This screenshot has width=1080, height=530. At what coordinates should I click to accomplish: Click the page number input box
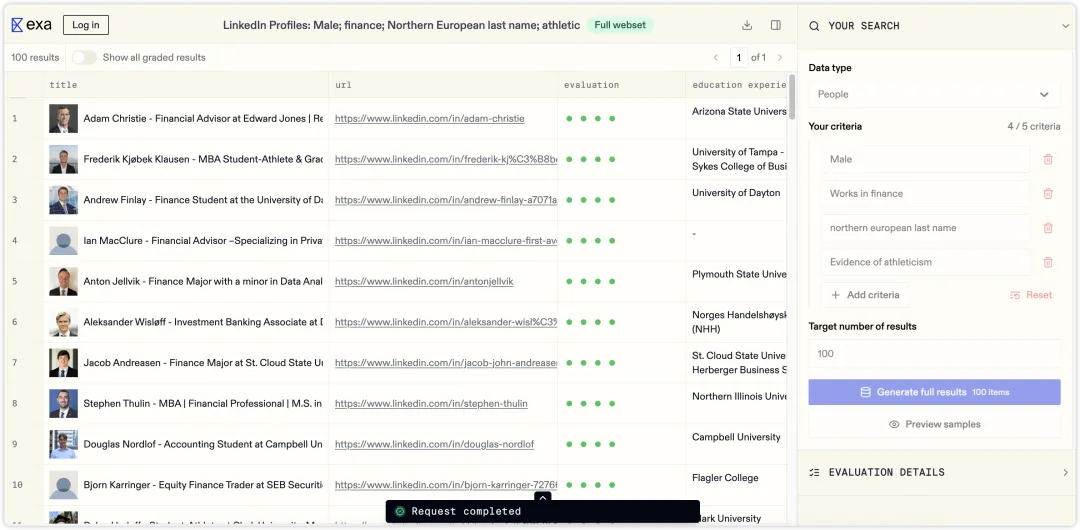pyautogui.click(x=738, y=58)
